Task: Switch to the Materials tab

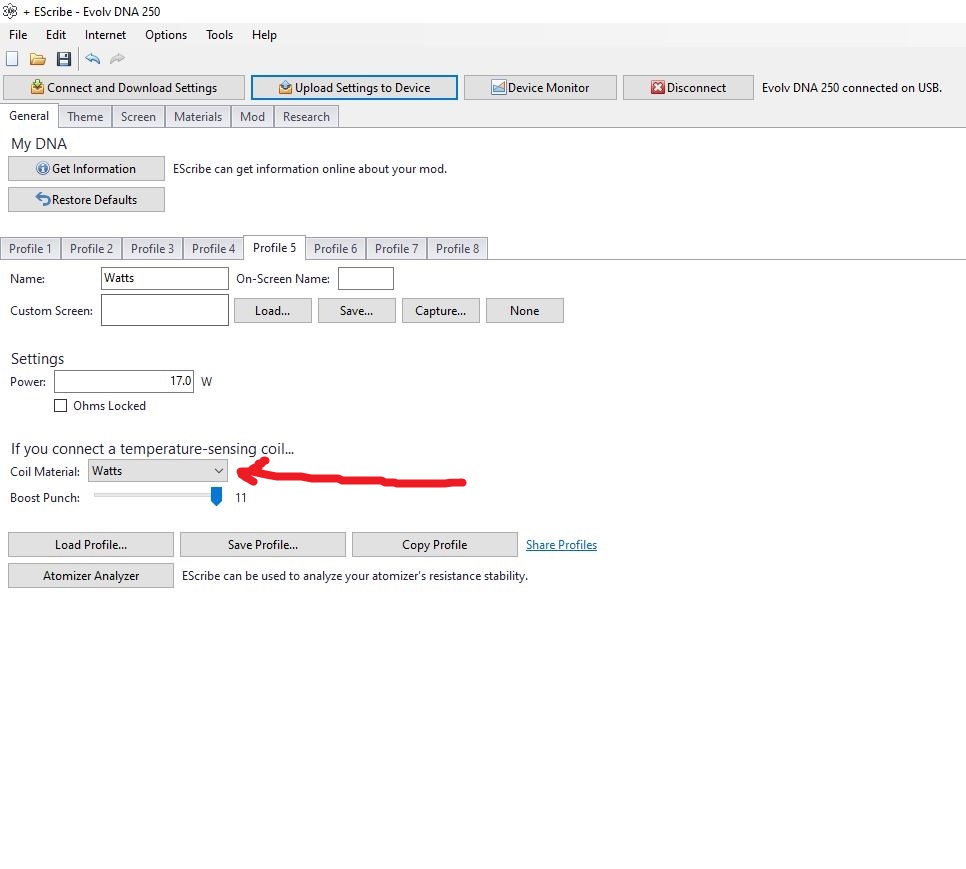Action: tap(198, 116)
